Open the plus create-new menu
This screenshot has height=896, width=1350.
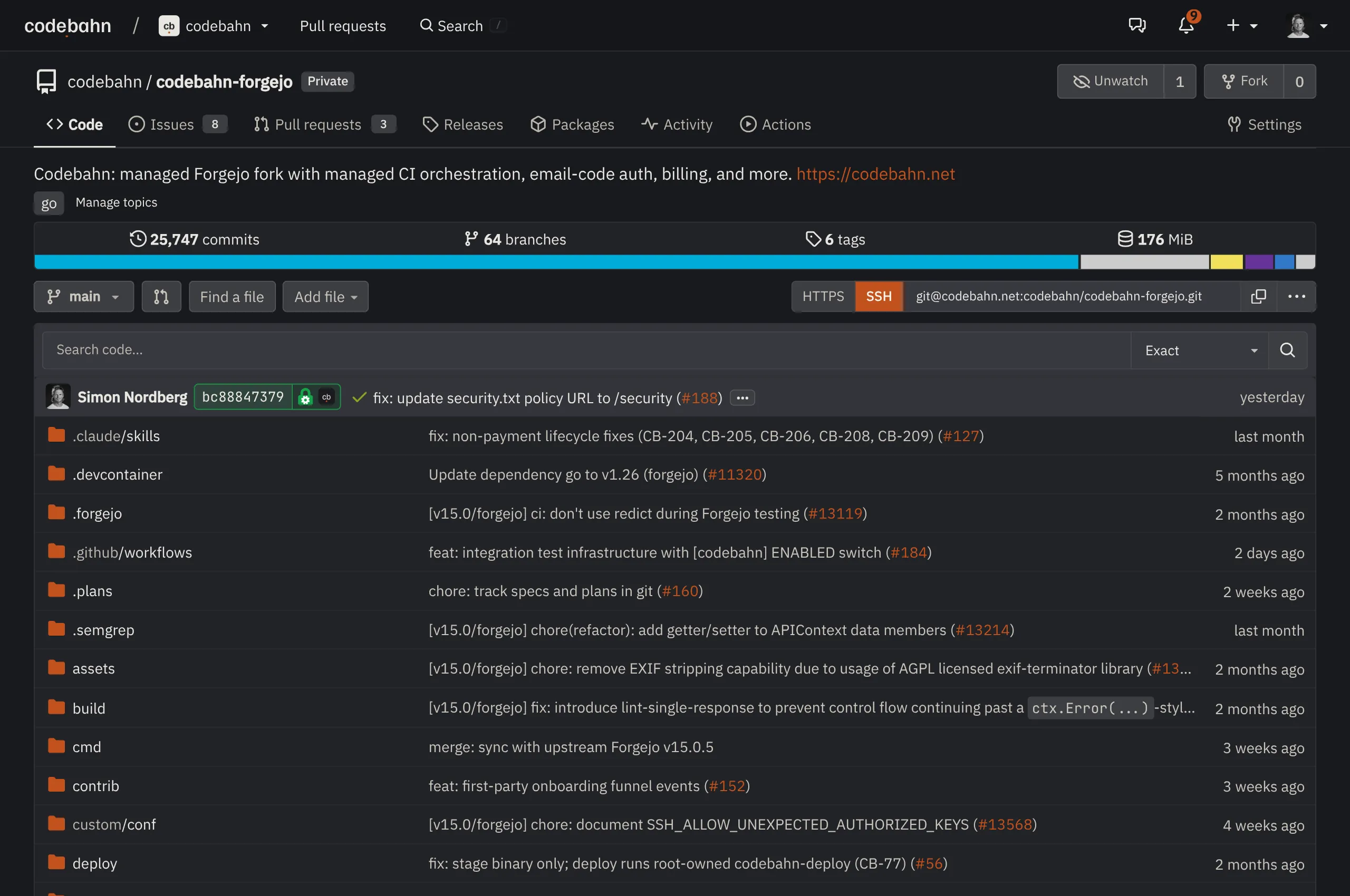(x=1242, y=26)
